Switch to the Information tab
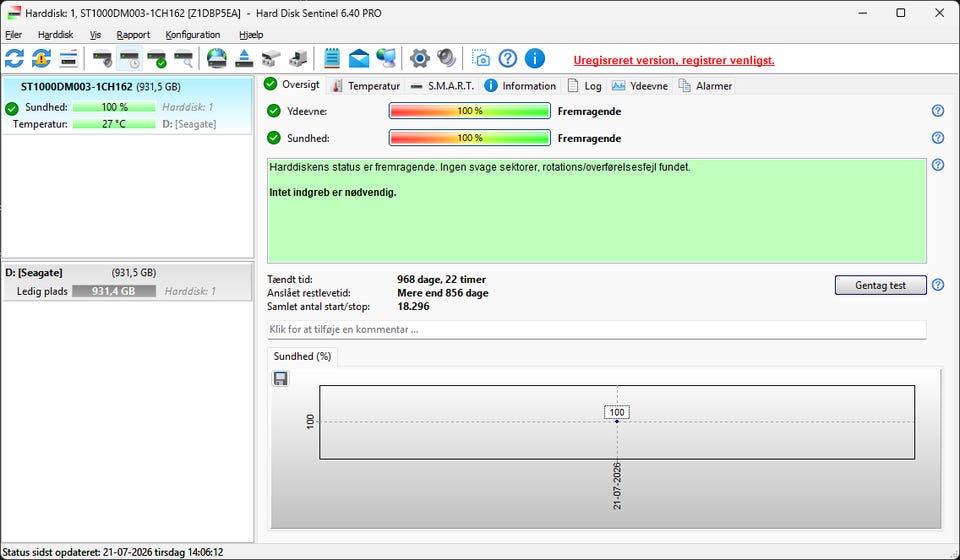This screenshot has height=560, width=960. pos(520,86)
